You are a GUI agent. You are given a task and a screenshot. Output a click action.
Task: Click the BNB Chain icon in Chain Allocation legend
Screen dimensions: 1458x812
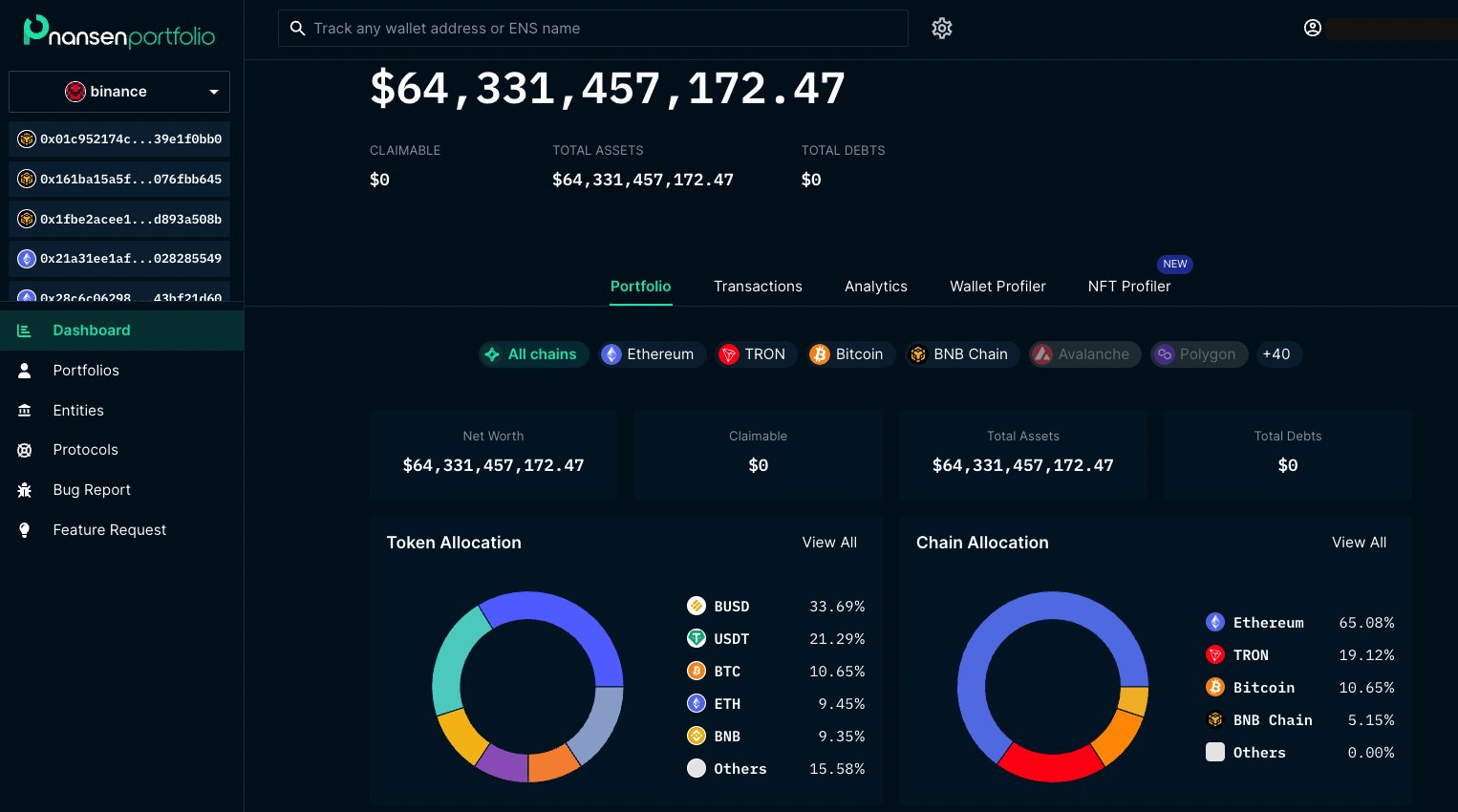(x=1215, y=719)
